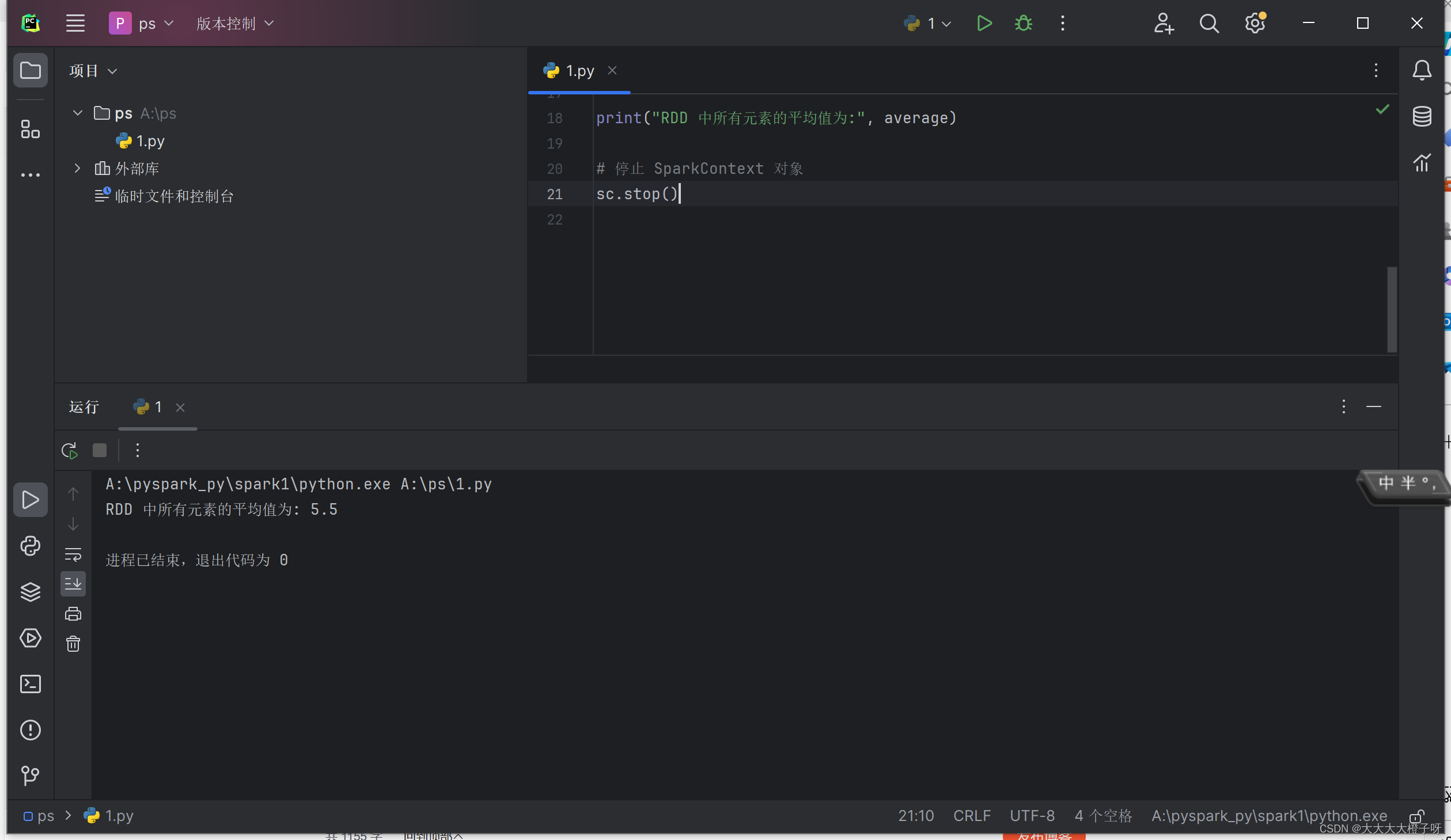
Task: Toggle scroll to end in console
Action: (73, 584)
